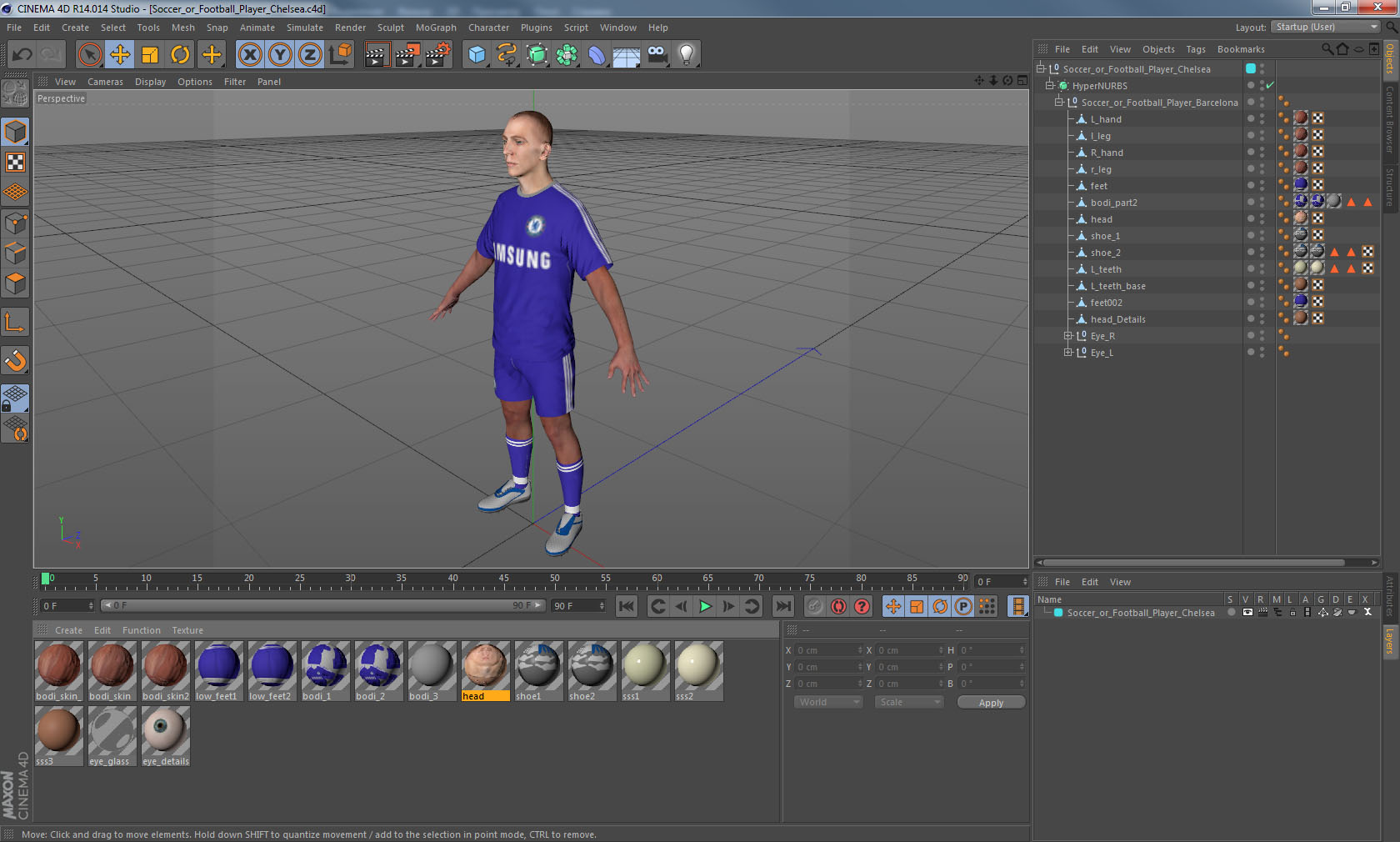1400x842 pixels.
Task: Toggle X axis lock
Action: click(249, 55)
